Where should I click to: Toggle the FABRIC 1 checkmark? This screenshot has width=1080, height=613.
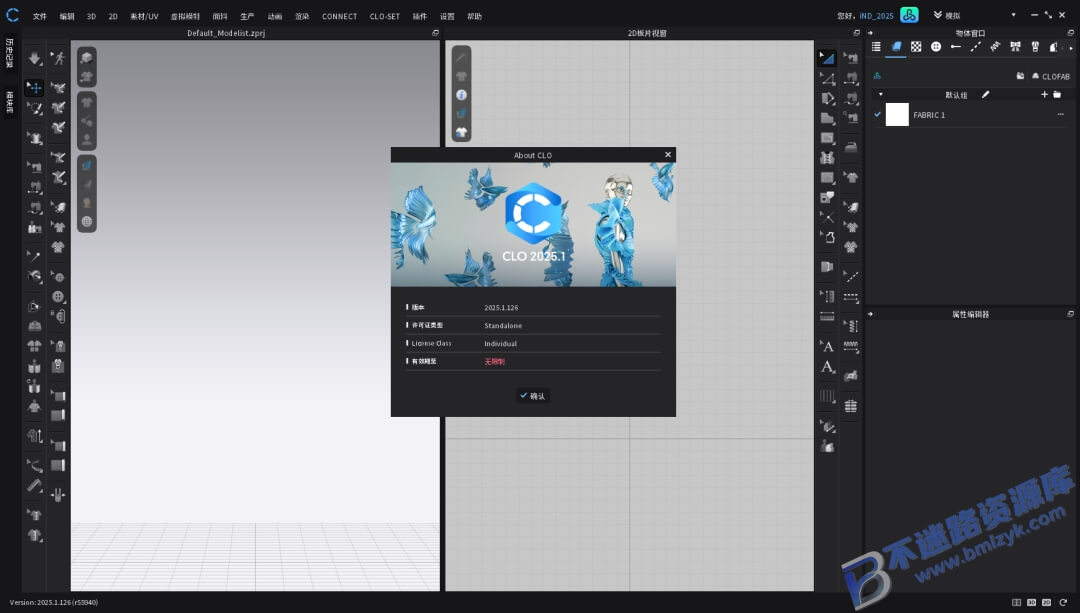click(878, 114)
